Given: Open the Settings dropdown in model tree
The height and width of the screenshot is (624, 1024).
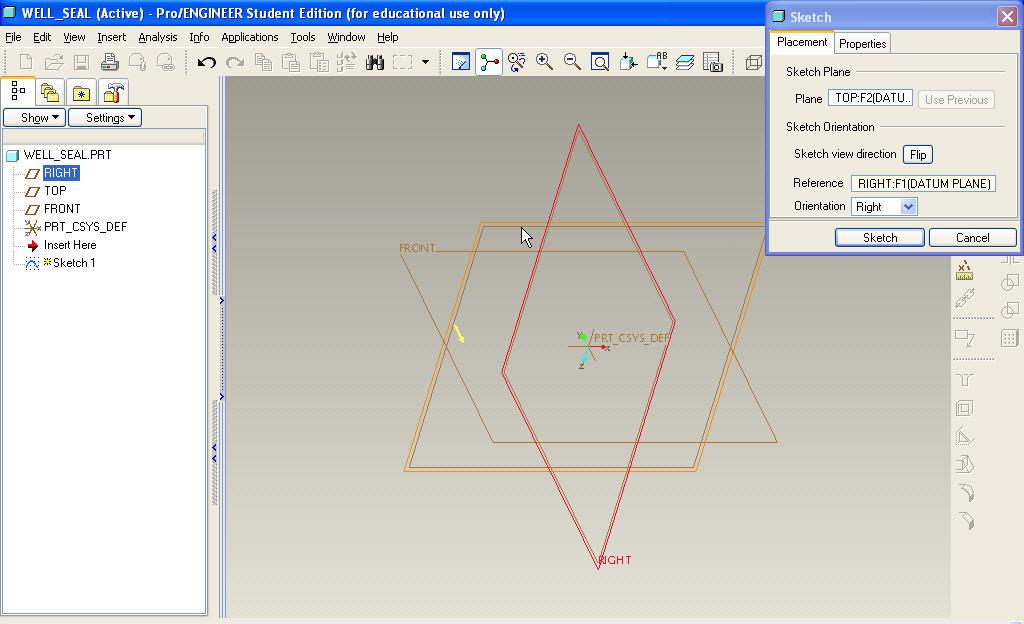Looking at the screenshot, I should coord(105,117).
